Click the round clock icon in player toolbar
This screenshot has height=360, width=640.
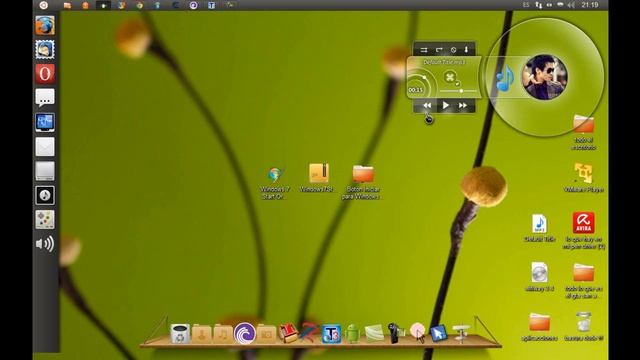[453, 50]
